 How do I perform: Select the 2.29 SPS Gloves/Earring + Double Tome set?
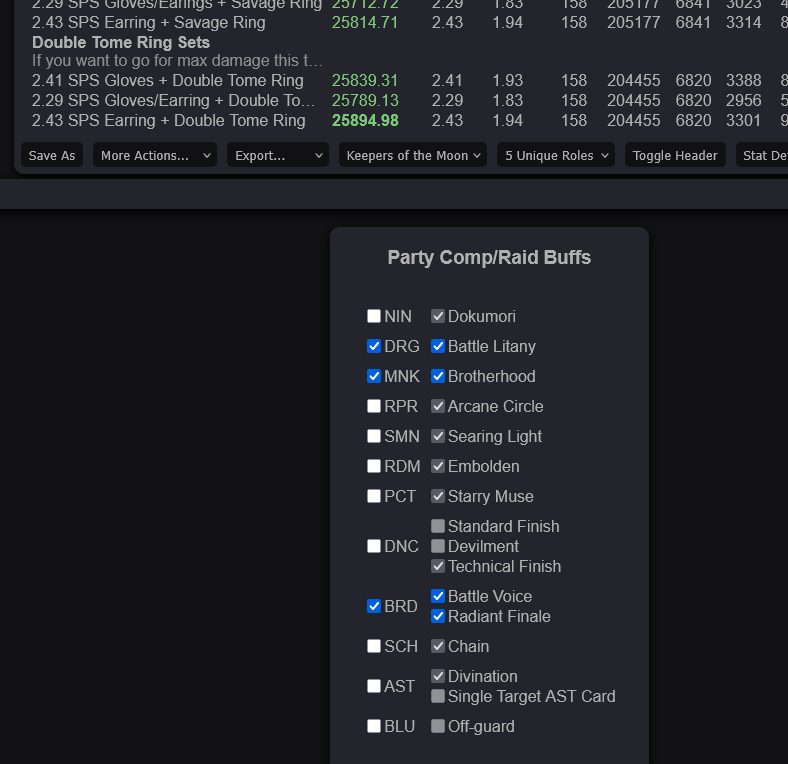173,101
